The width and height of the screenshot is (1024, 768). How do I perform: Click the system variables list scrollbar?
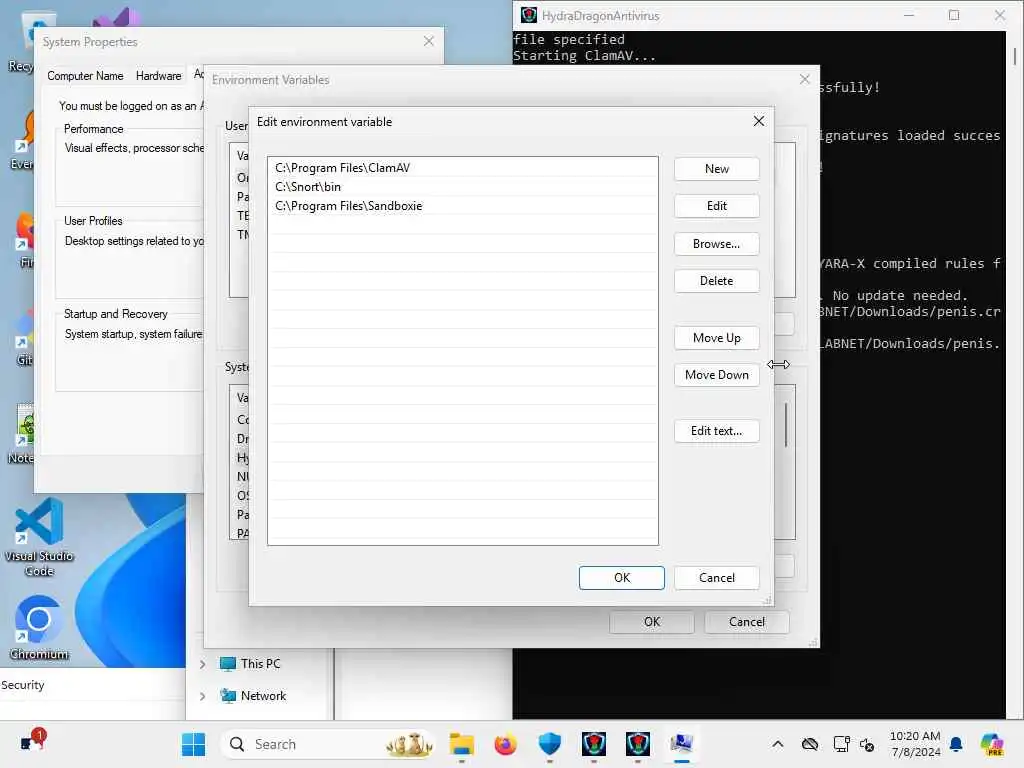[786, 424]
